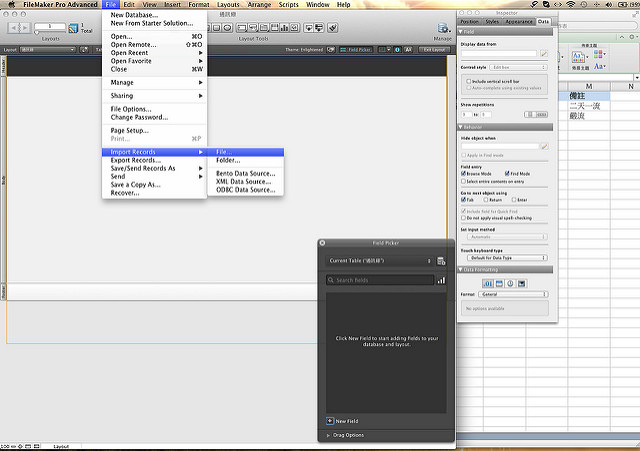Click the sort fields icon in Field Picker
Image resolution: width=640 pixels, height=451 pixels.
(441, 280)
